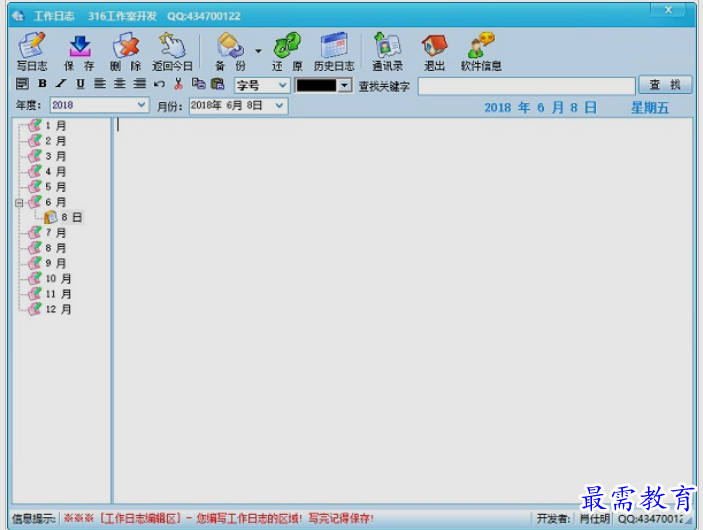Open the 通讯录 contacts icon
The image size is (703, 530).
(x=387, y=52)
